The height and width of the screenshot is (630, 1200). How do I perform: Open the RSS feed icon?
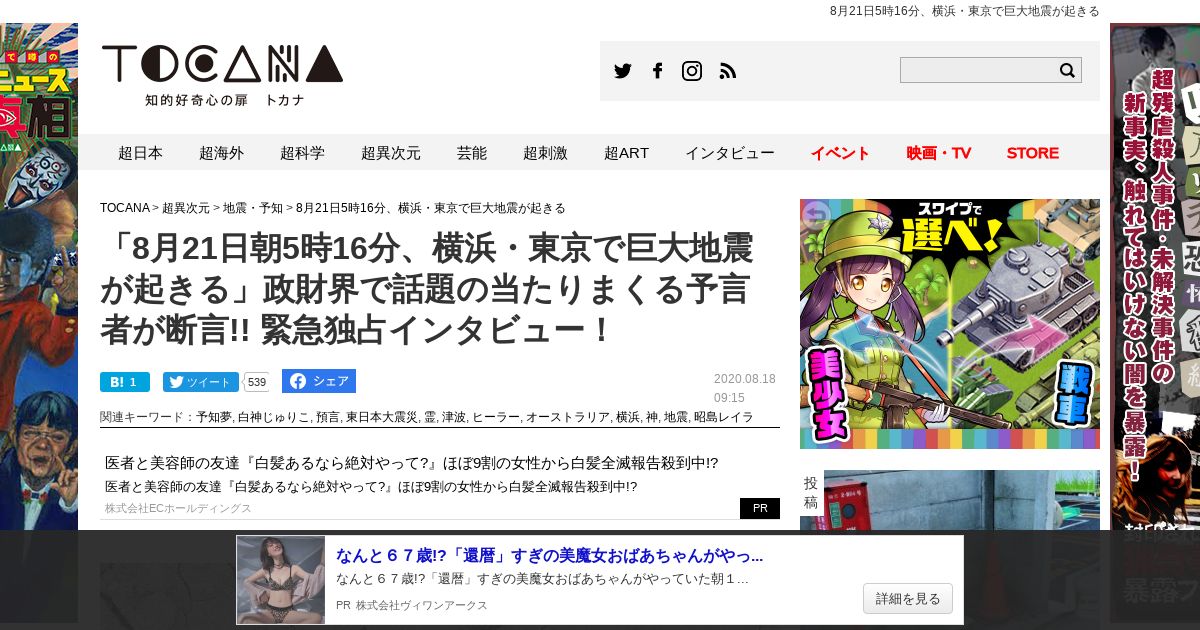[x=728, y=71]
